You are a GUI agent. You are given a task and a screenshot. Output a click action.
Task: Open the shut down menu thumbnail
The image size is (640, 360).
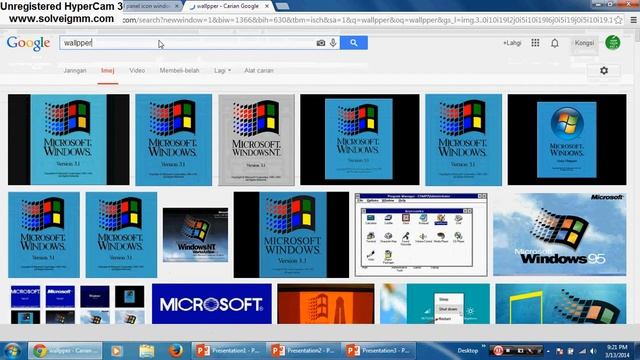[x=435, y=304]
